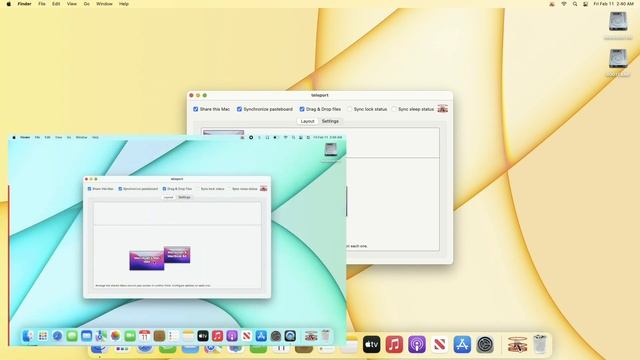Enable Sync lock status in teal desktop window
Screen dimensions: 640x360
[x=198, y=189]
